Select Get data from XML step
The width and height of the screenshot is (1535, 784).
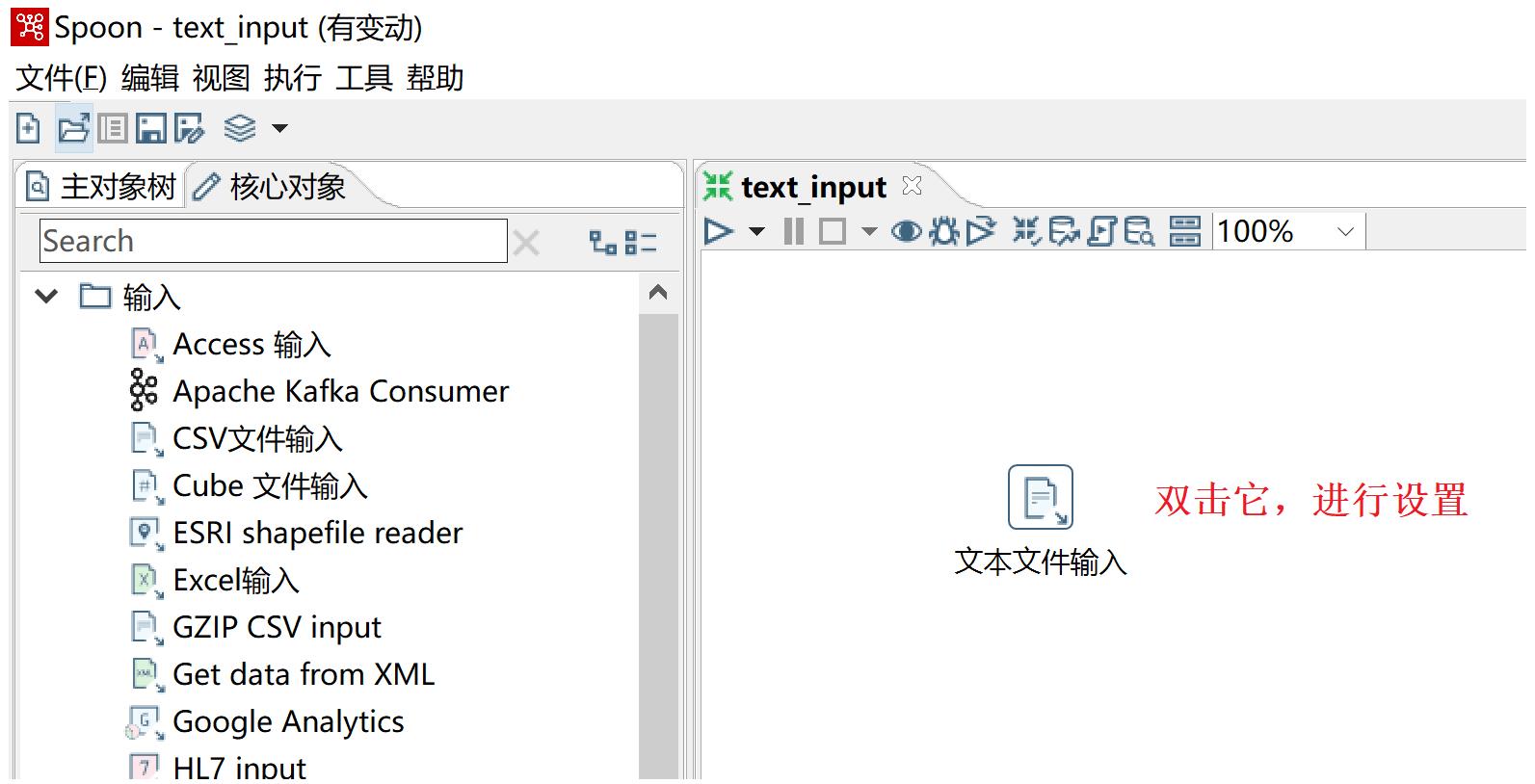pos(304,675)
